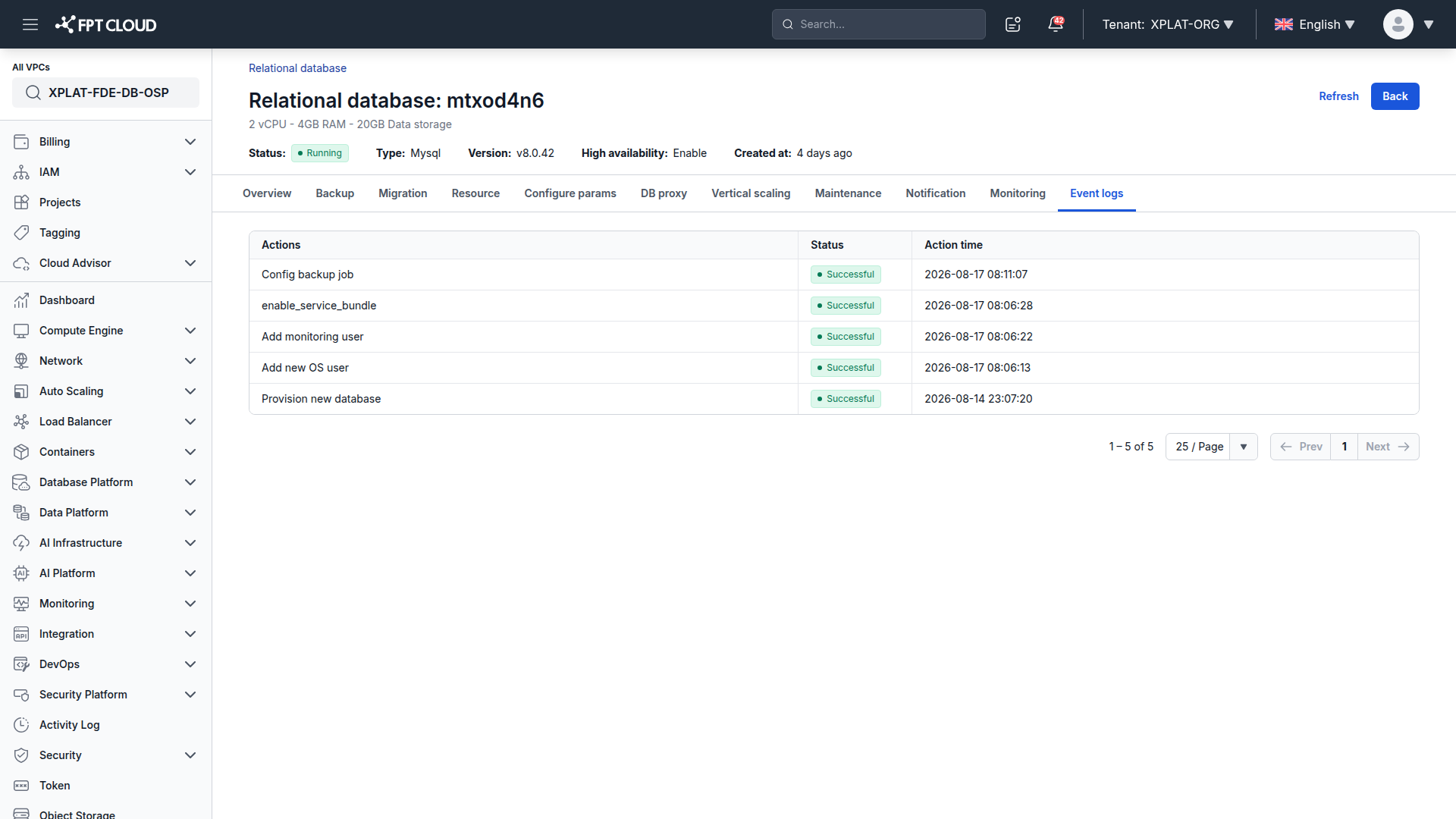This screenshot has width=1456, height=819.
Task: Click the Tagging sidebar icon
Action: click(21, 233)
